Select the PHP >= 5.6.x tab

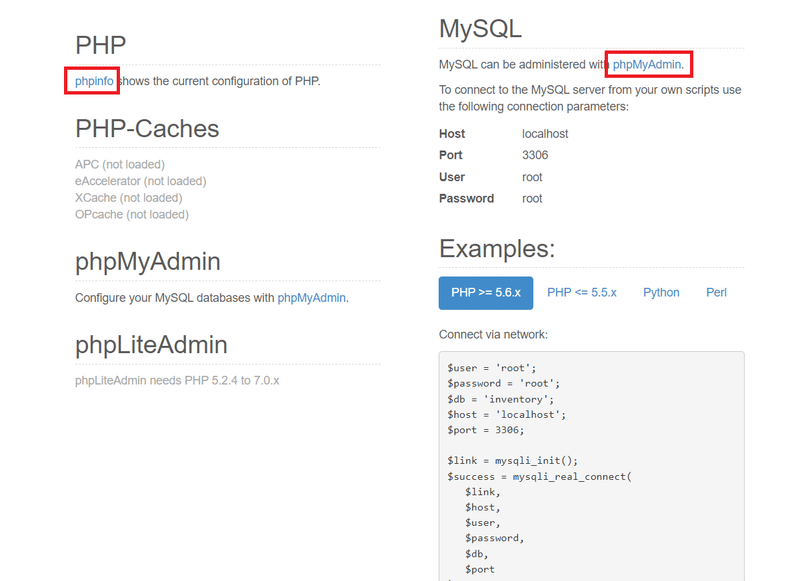(486, 293)
